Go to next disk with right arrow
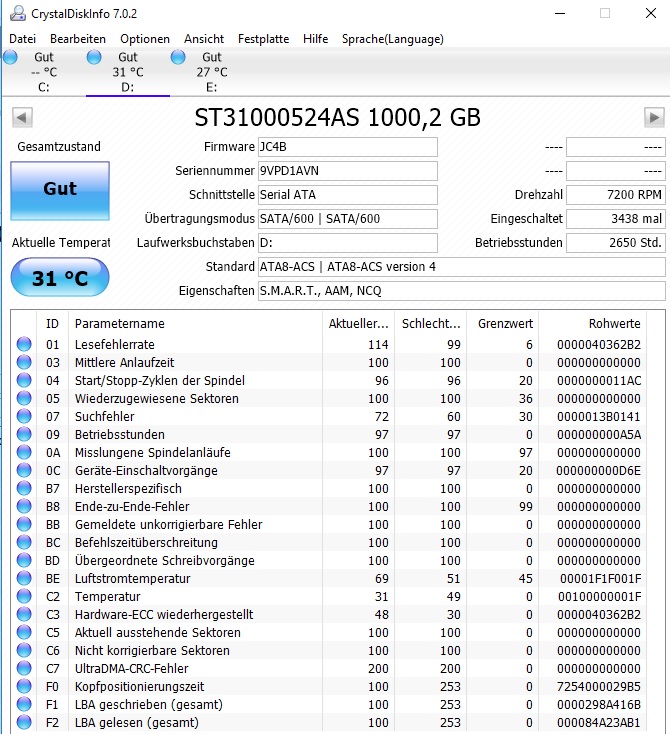The width and height of the screenshot is (671, 734). (654, 117)
